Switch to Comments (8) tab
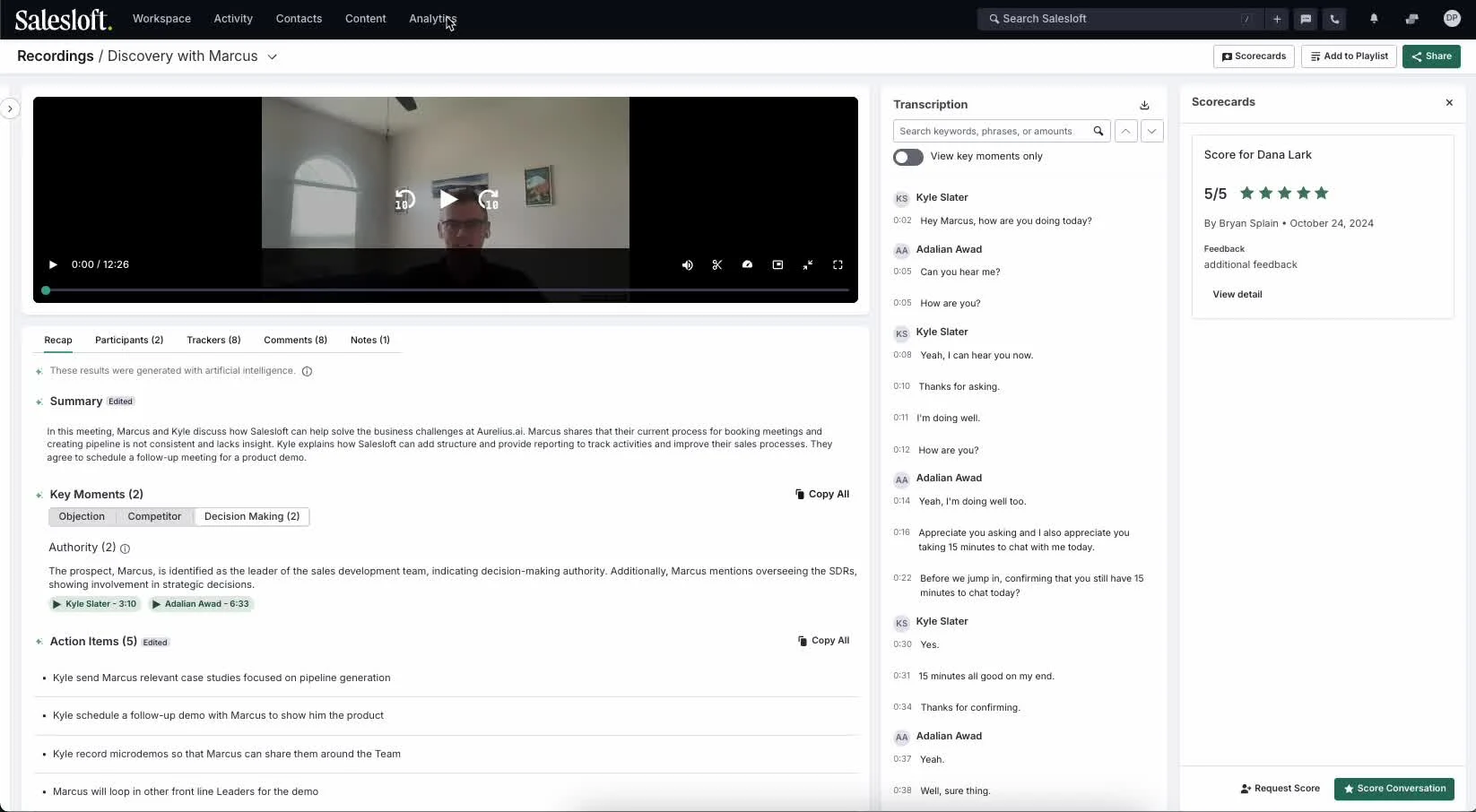This screenshot has height=812, width=1476. 295,340
